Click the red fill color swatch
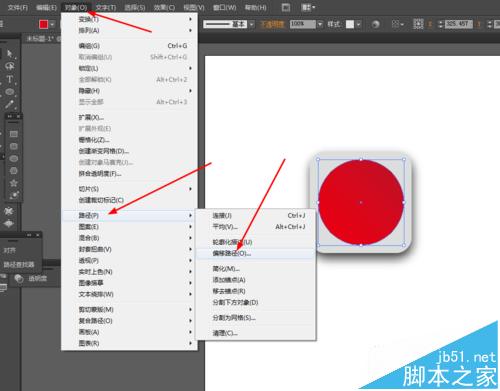This screenshot has width=500, height=391. pos(44,24)
